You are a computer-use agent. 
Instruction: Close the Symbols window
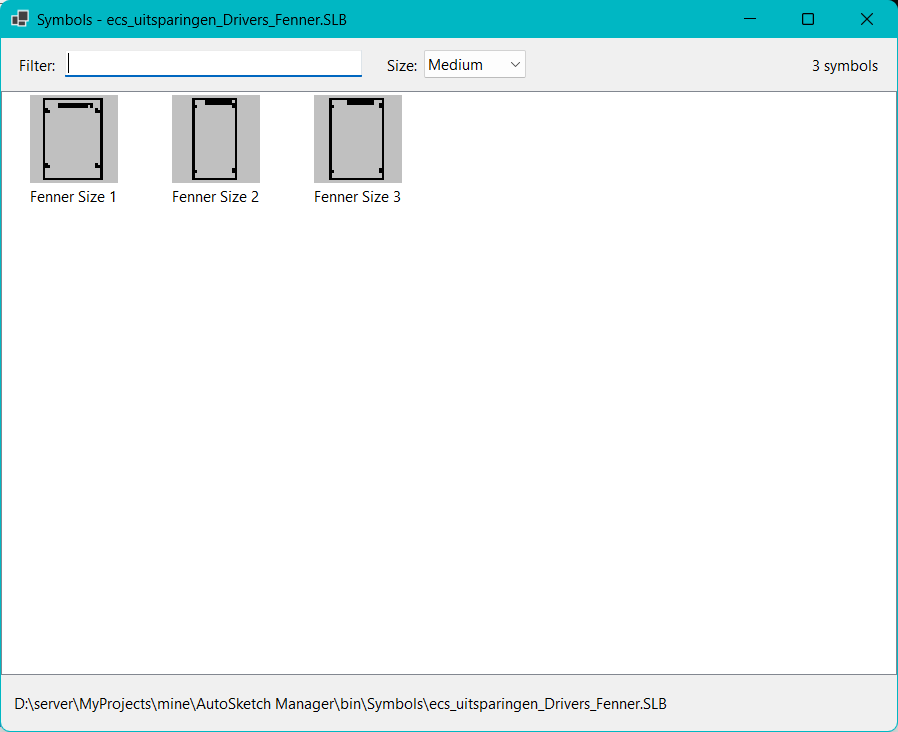pos(867,19)
